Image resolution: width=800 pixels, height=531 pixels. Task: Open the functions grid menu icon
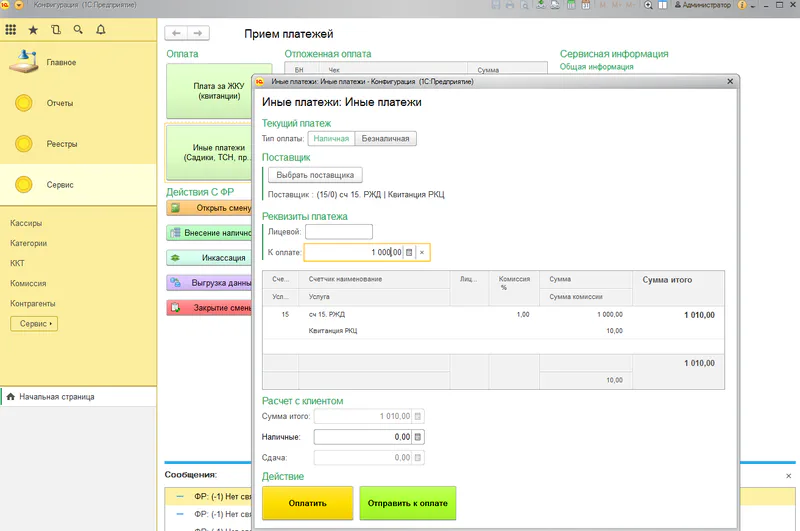[10, 30]
